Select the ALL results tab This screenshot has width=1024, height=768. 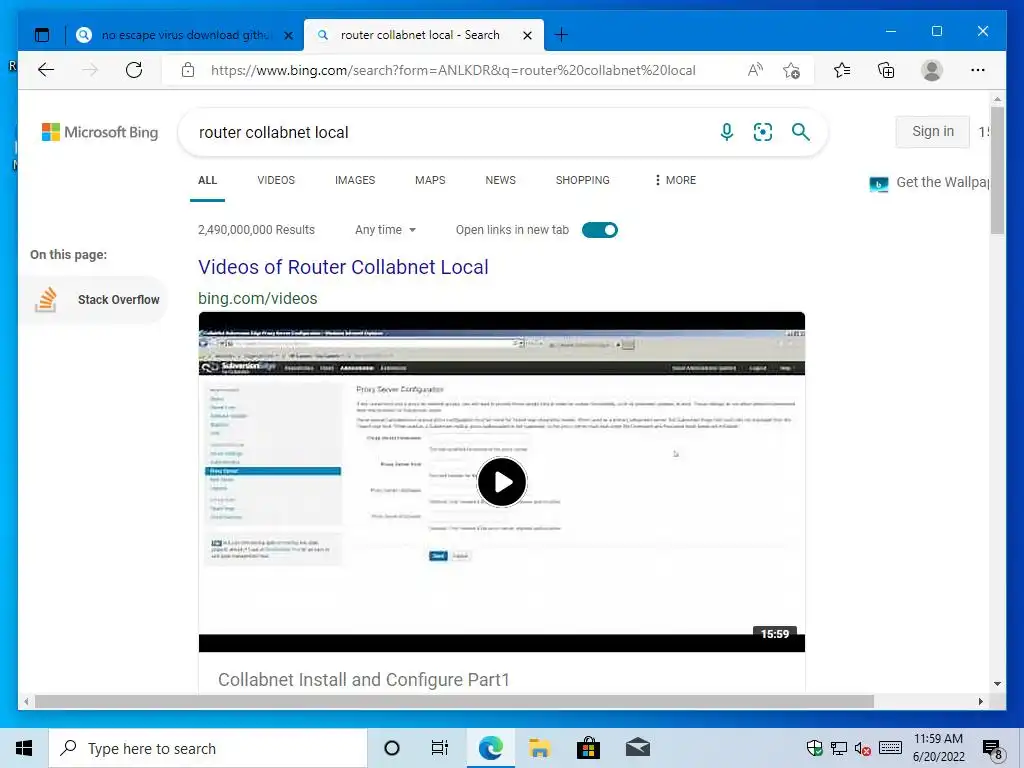(208, 180)
